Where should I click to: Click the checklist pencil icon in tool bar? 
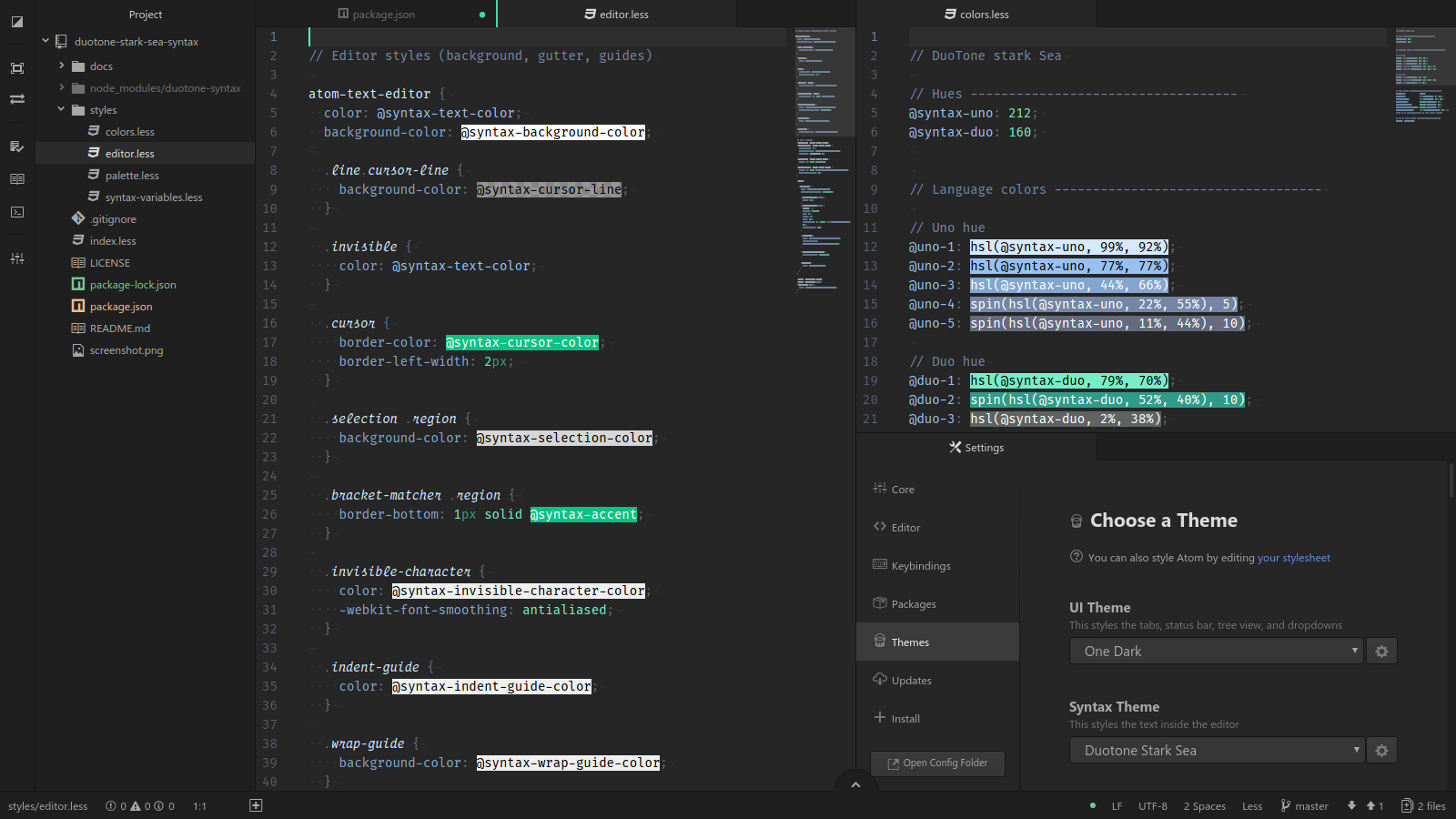click(17, 147)
